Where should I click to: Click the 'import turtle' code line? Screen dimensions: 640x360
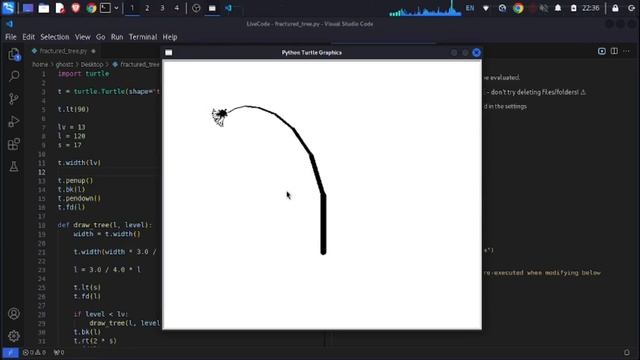(83, 74)
